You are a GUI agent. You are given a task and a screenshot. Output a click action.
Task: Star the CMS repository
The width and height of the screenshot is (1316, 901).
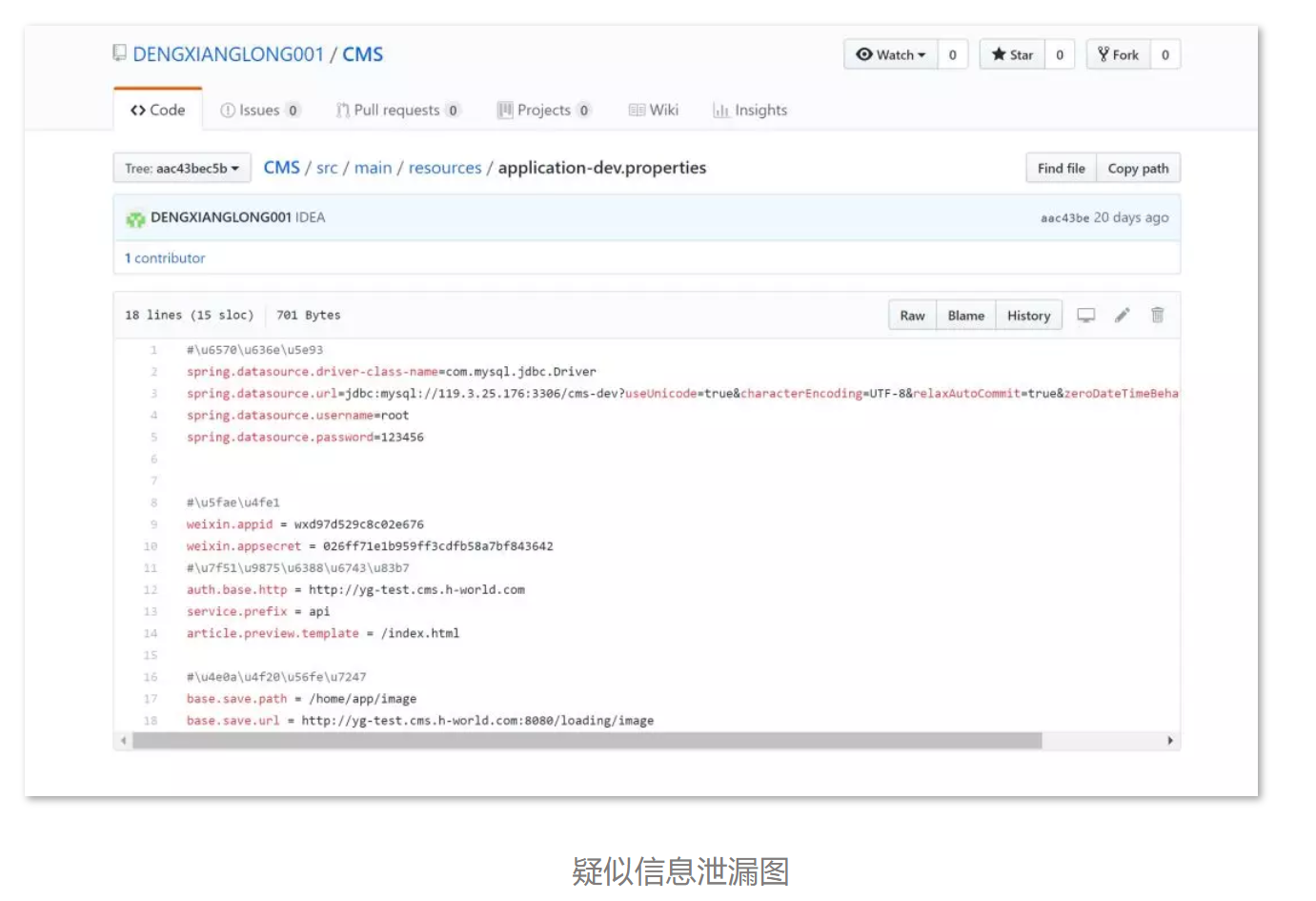point(1012,55)
